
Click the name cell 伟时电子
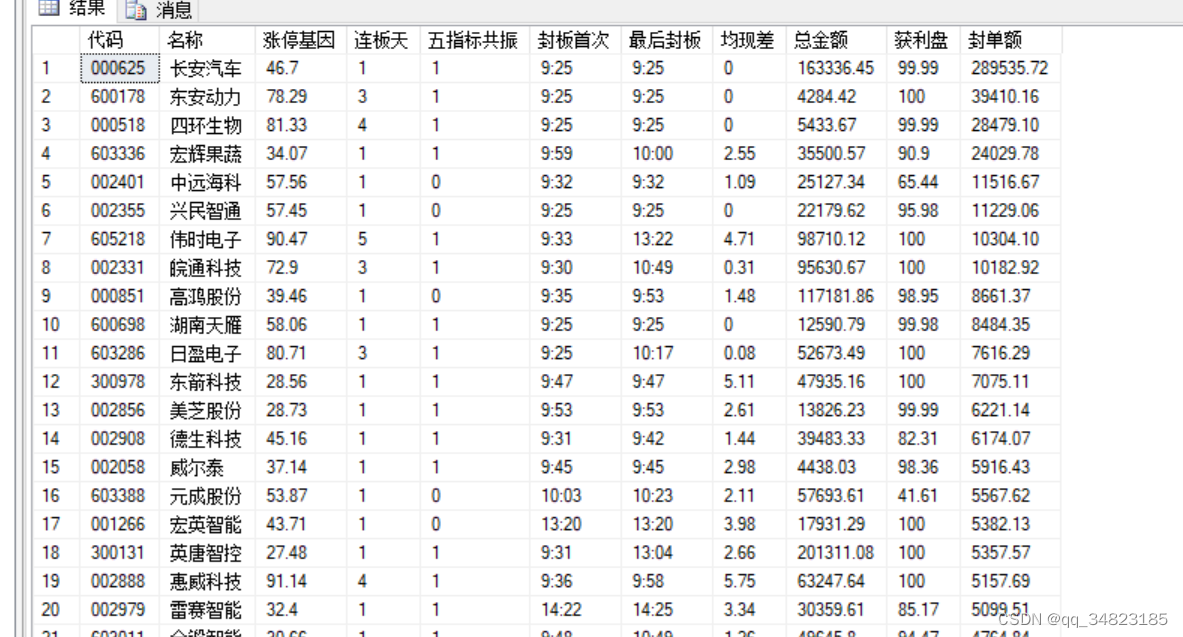point(207,239)
